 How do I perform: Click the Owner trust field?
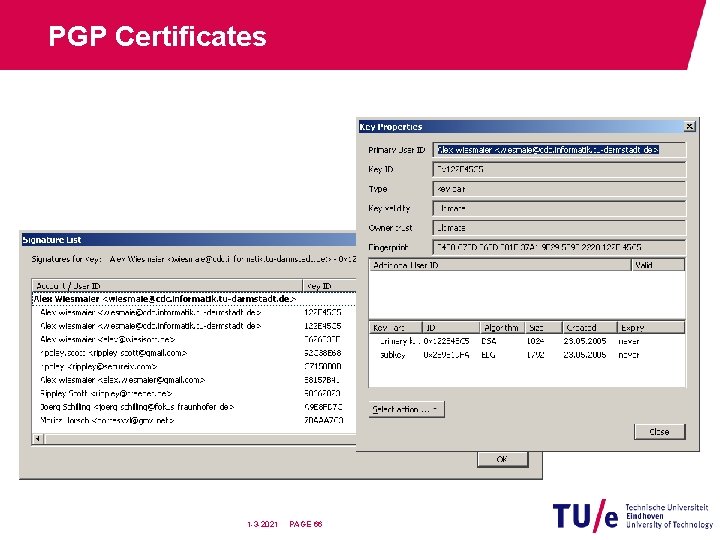(559, 228)
